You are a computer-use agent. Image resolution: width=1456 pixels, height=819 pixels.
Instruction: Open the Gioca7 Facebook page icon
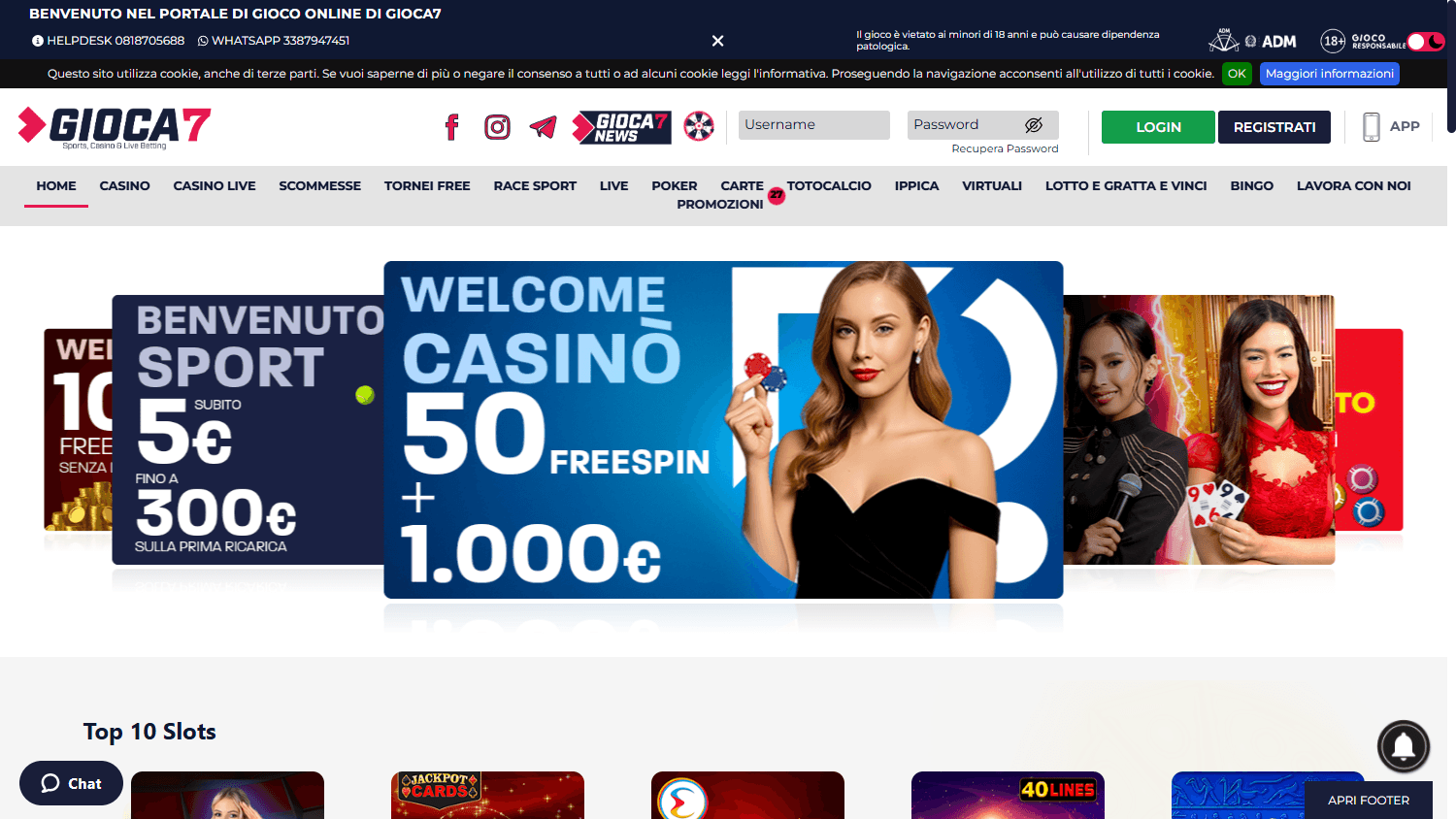tap(451, 127)
